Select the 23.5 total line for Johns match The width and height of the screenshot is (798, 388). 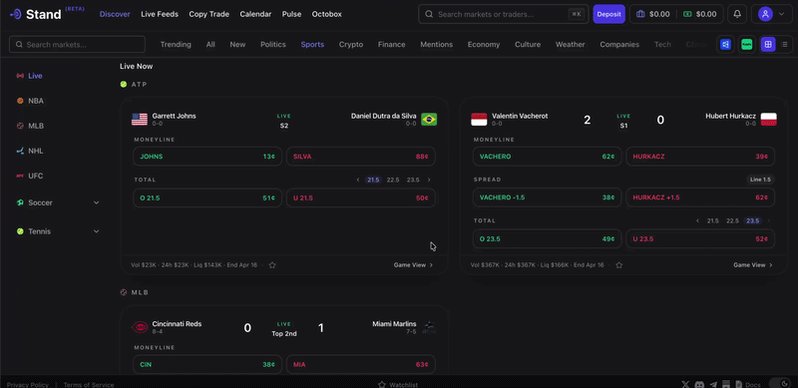pos(413,180)
